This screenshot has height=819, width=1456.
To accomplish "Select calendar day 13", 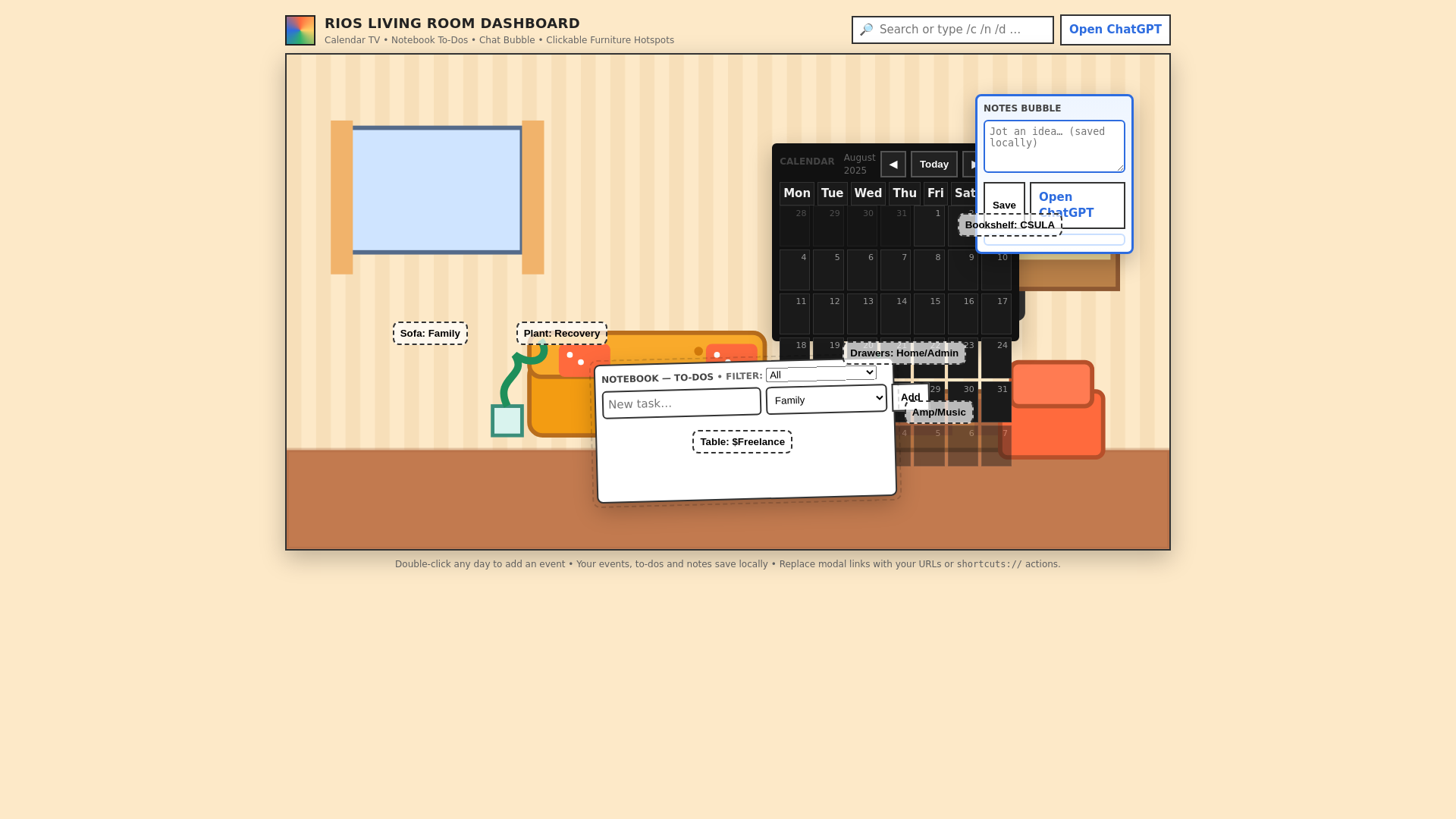I will point(862,314).
